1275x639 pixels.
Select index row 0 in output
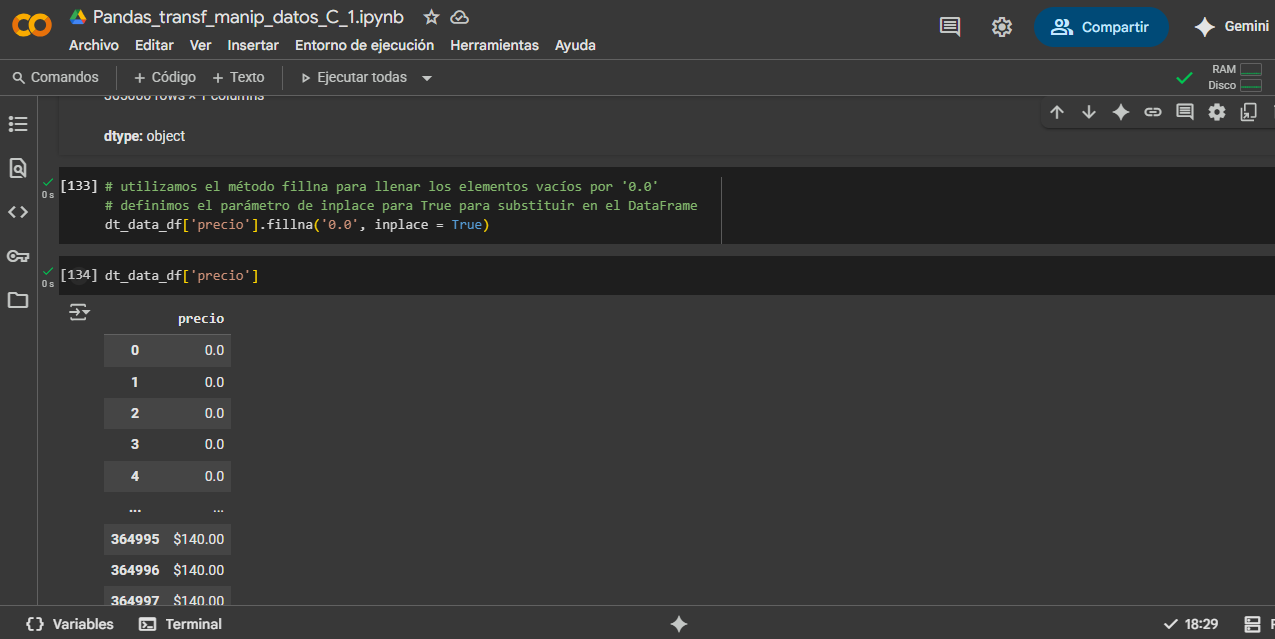(x=135, y=350)
